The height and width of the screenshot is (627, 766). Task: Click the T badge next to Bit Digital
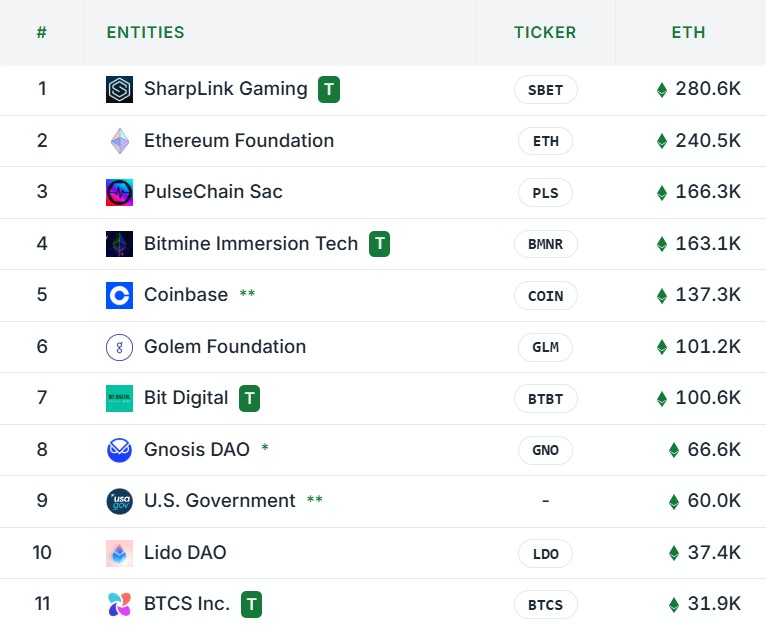click(249, 399)
